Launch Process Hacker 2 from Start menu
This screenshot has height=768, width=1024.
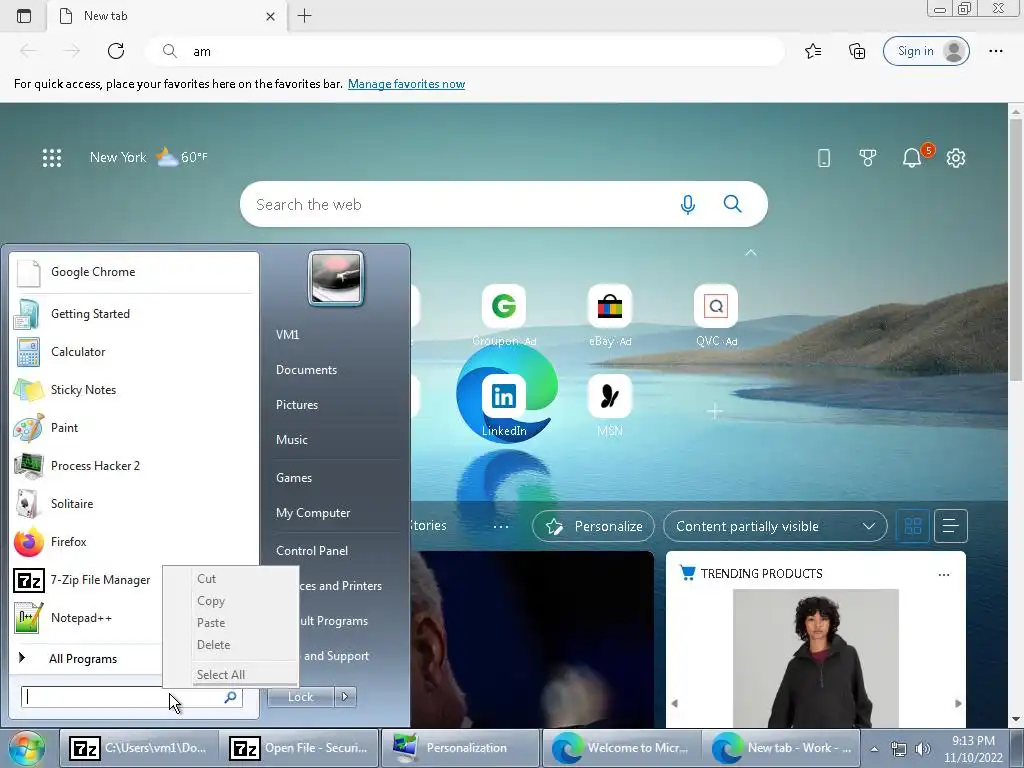(134, 466)
